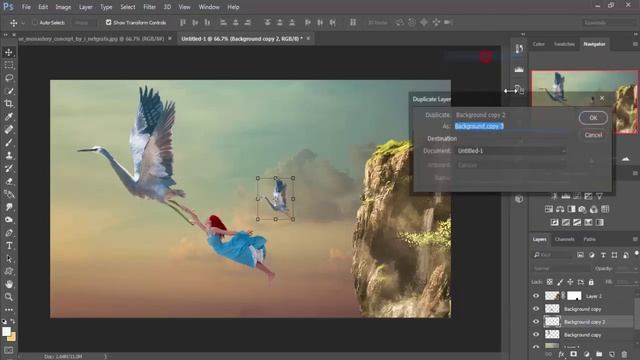
Task: Open the Filter menu
Action: pos(149,7)
